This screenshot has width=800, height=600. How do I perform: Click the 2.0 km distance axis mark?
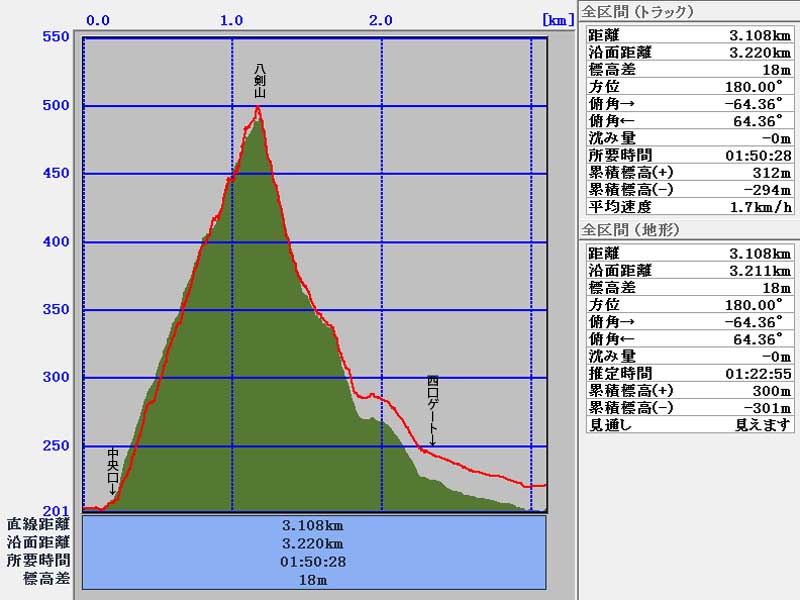click(380, 19)
